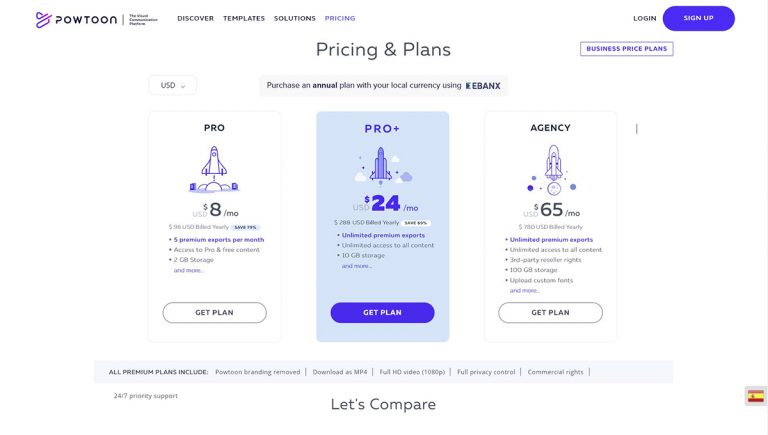Go to the Pricing page
Viewport: 768px width, 435px height.
tap(340, 18)
